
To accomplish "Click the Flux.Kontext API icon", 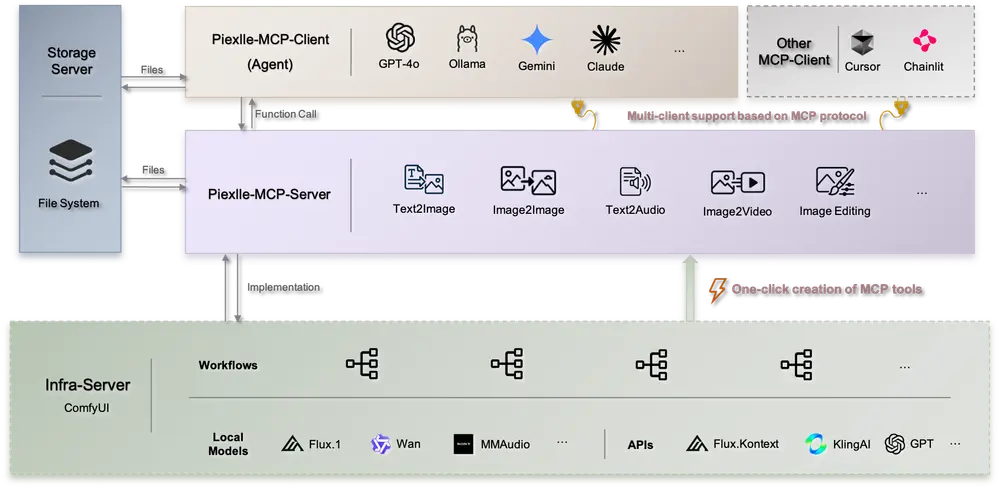I will [x=698, y=443].
